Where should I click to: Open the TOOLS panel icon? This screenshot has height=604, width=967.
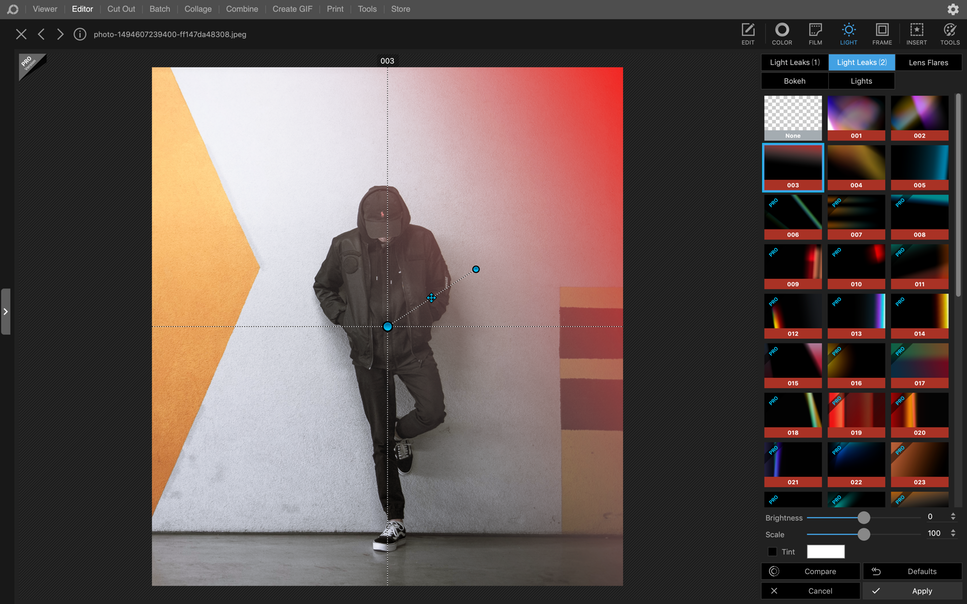point(949,34)
